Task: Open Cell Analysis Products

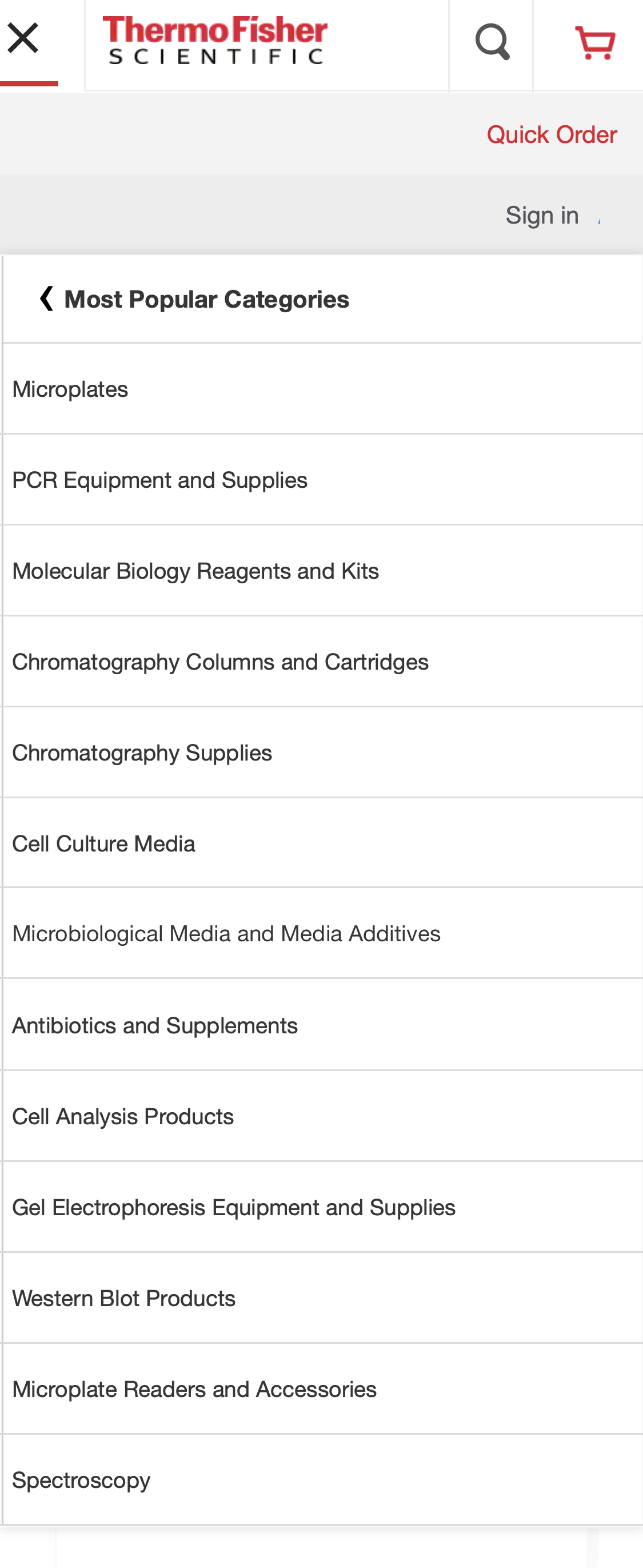Action: coord(123,1116)
